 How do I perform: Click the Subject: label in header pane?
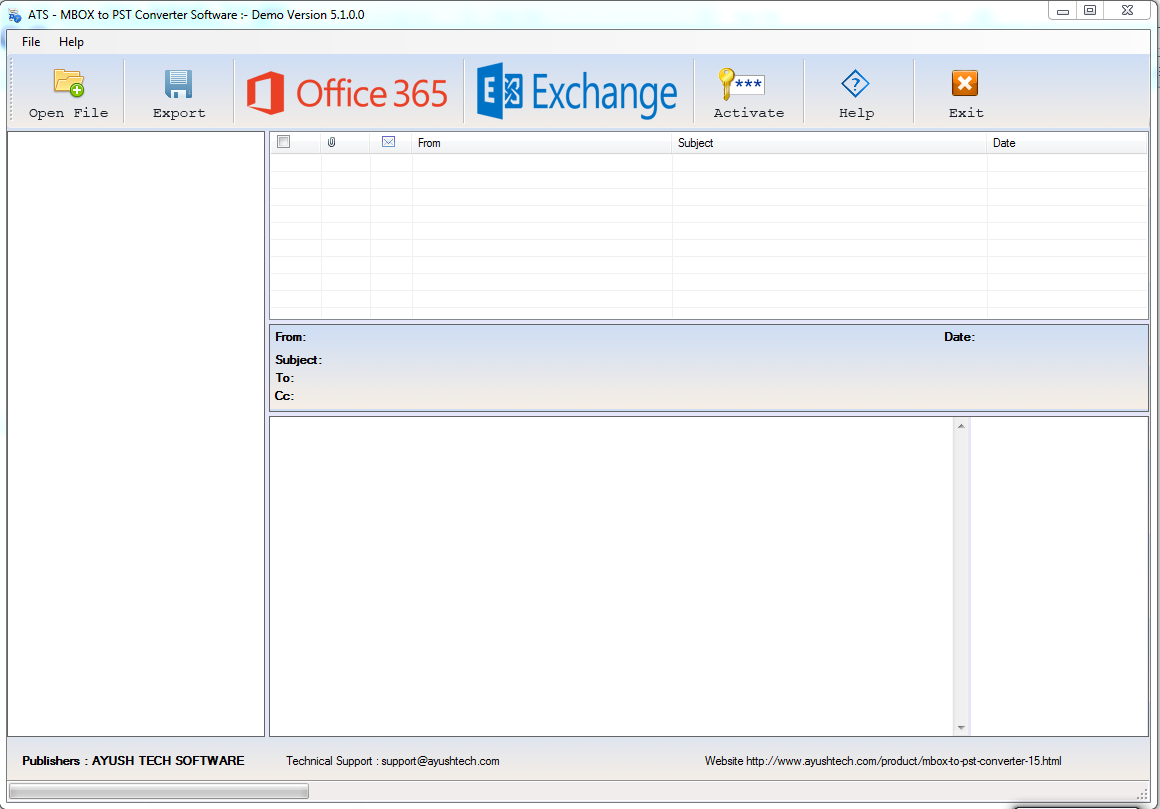coord(298,360)
